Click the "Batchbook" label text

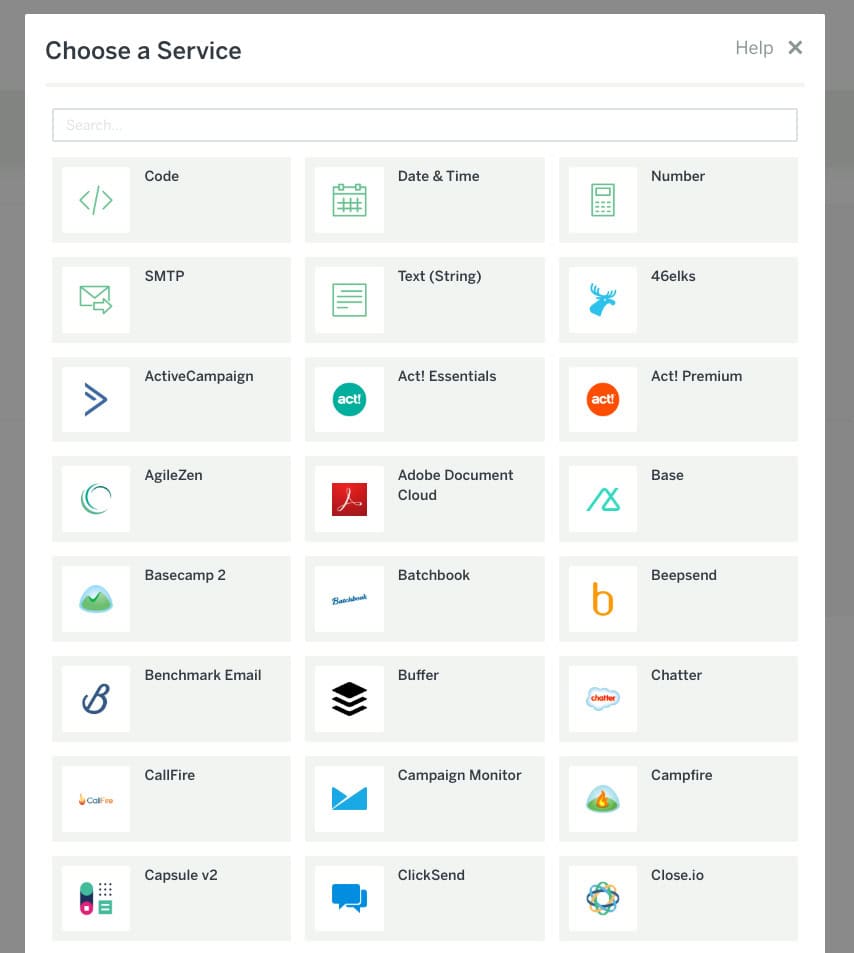(434, 575)
